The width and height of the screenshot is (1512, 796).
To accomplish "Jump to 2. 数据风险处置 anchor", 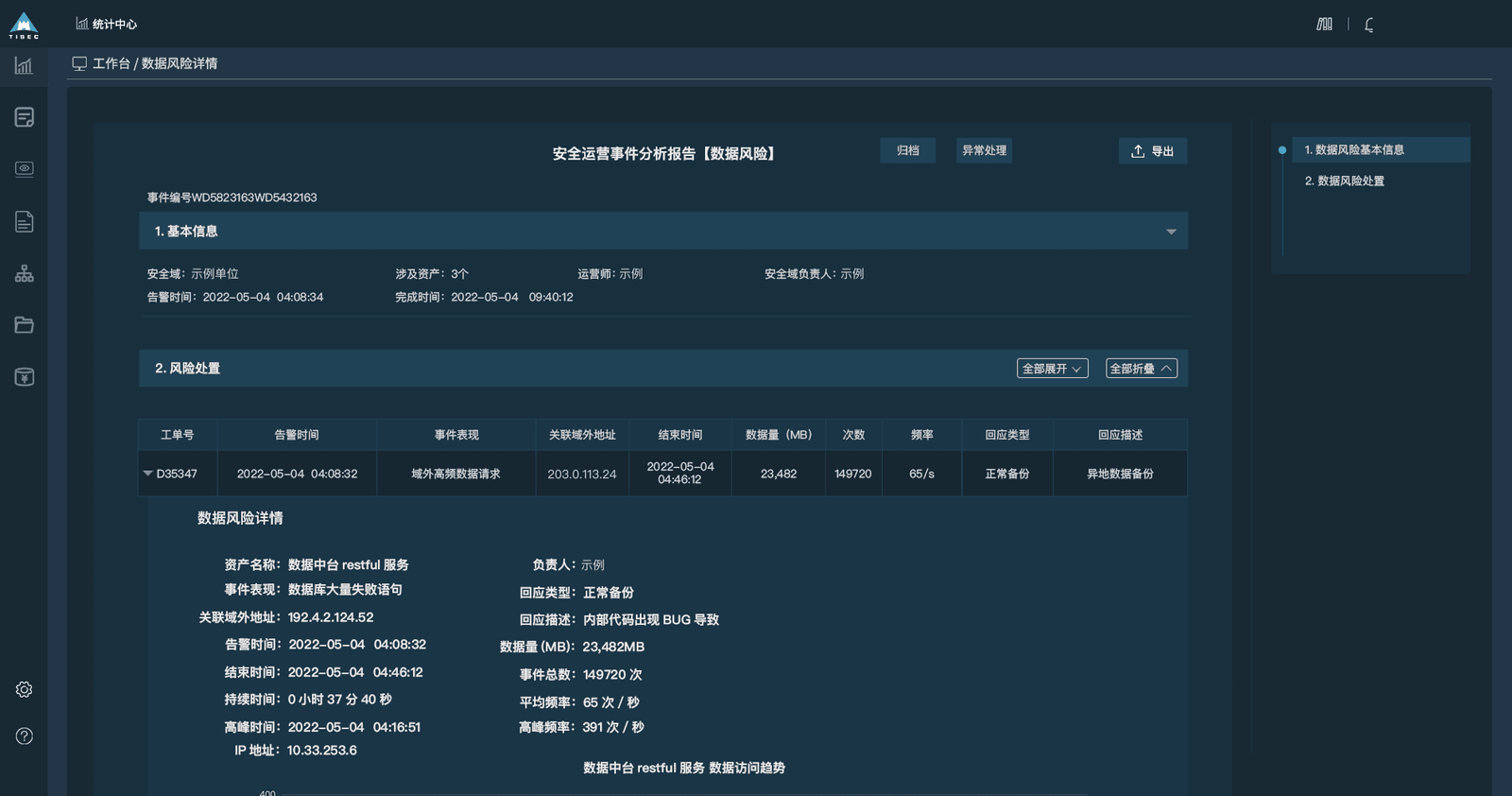I will (1345, 181).
